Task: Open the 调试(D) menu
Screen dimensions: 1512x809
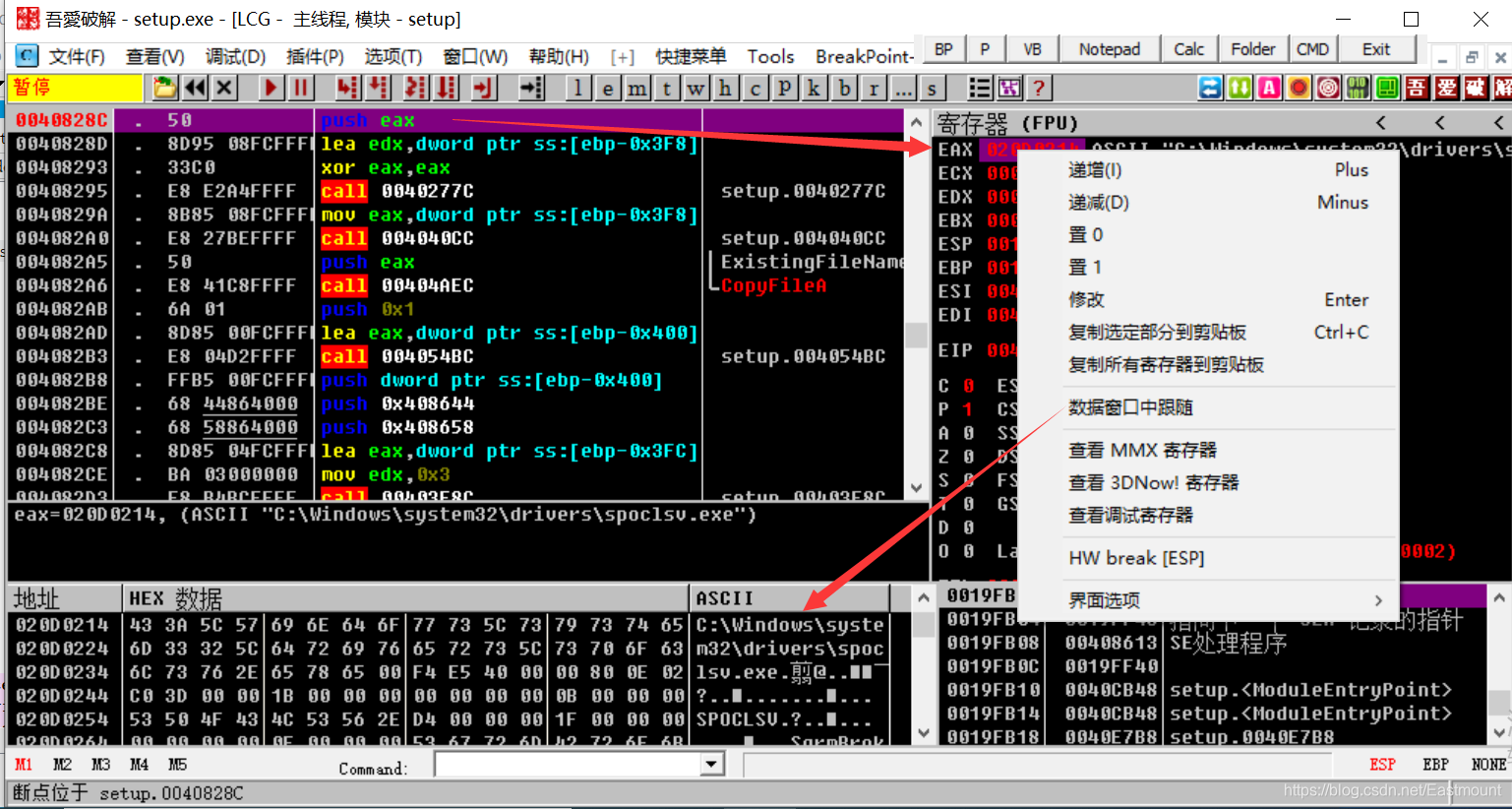Action: click(235, 56)
